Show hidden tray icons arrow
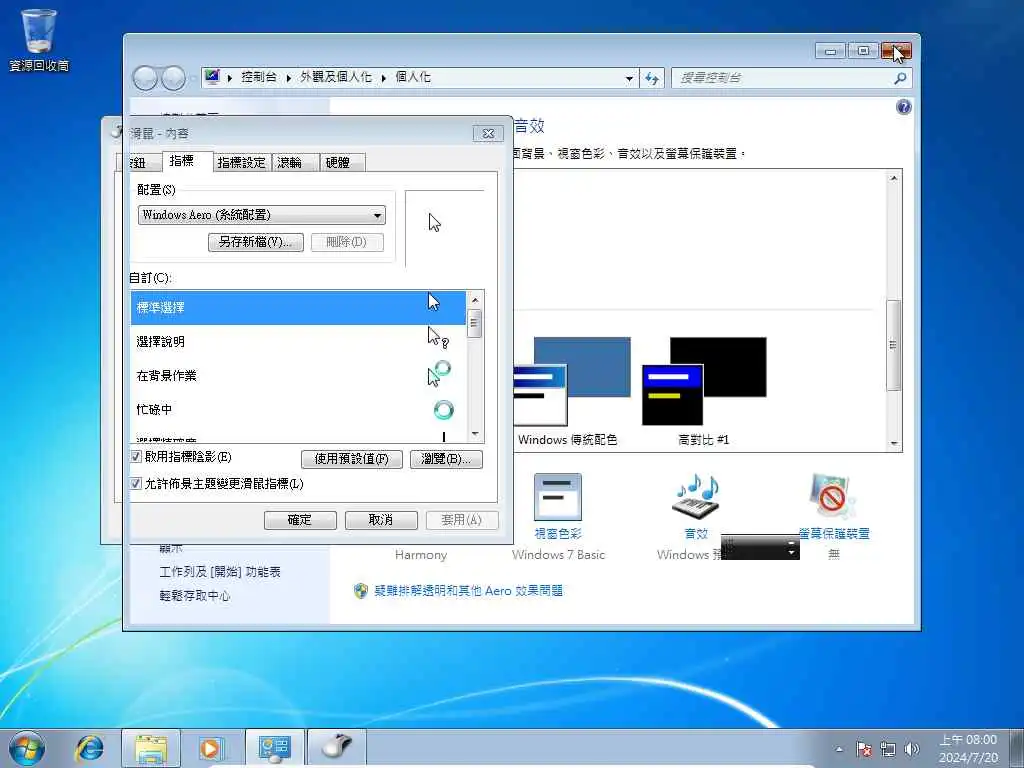1024x768 pixels. 839,750
